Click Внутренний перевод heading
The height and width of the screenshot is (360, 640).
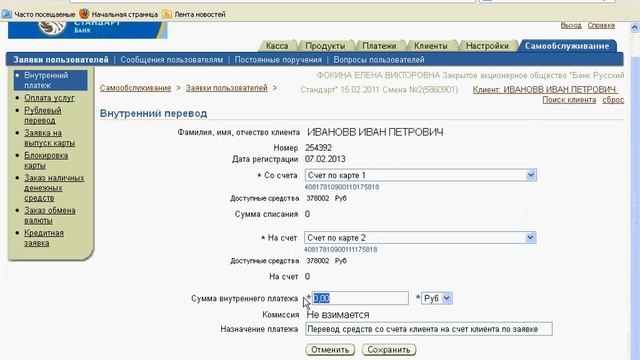pyautogui.click(x=153, y=113)
